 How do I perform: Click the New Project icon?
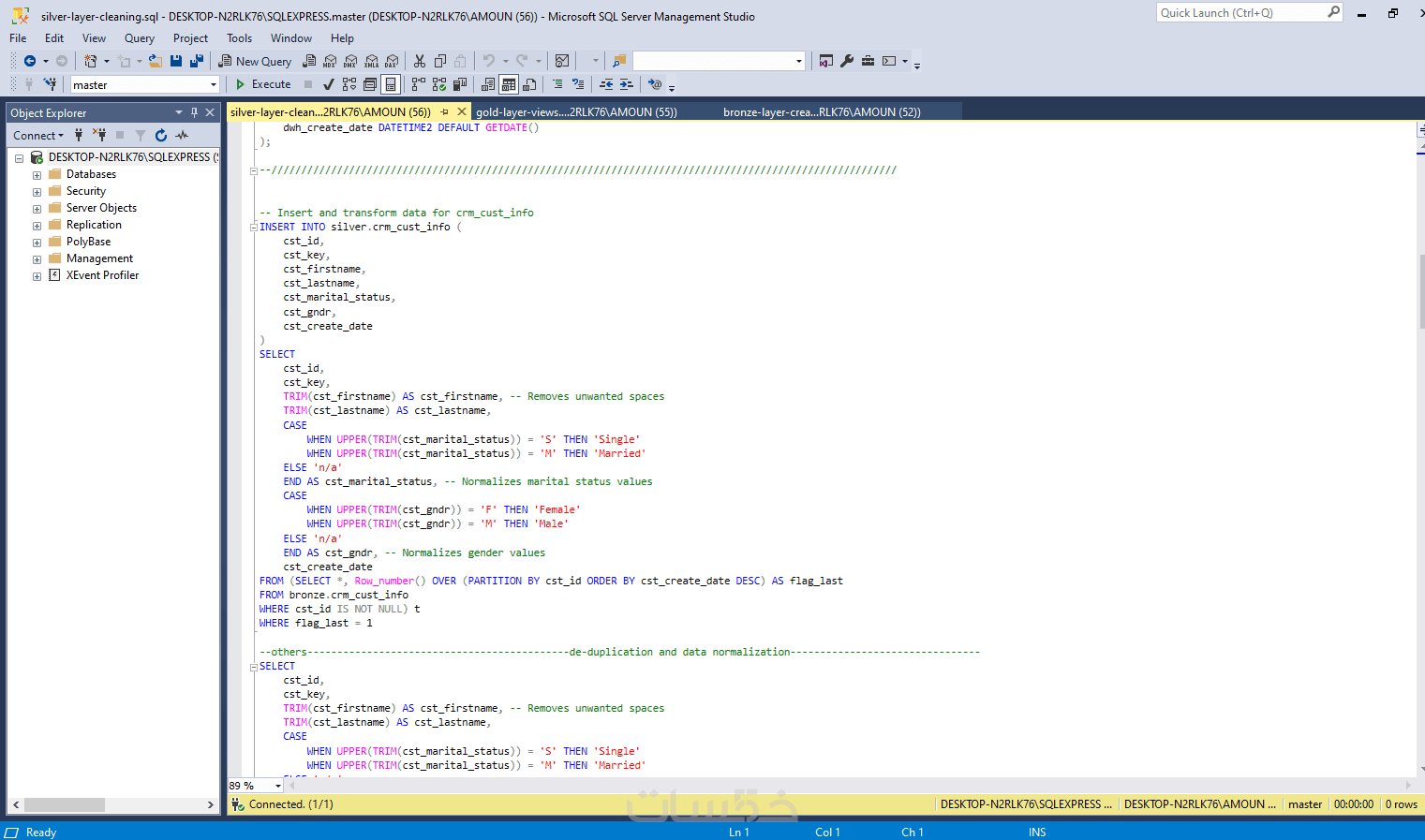(90, 61)
